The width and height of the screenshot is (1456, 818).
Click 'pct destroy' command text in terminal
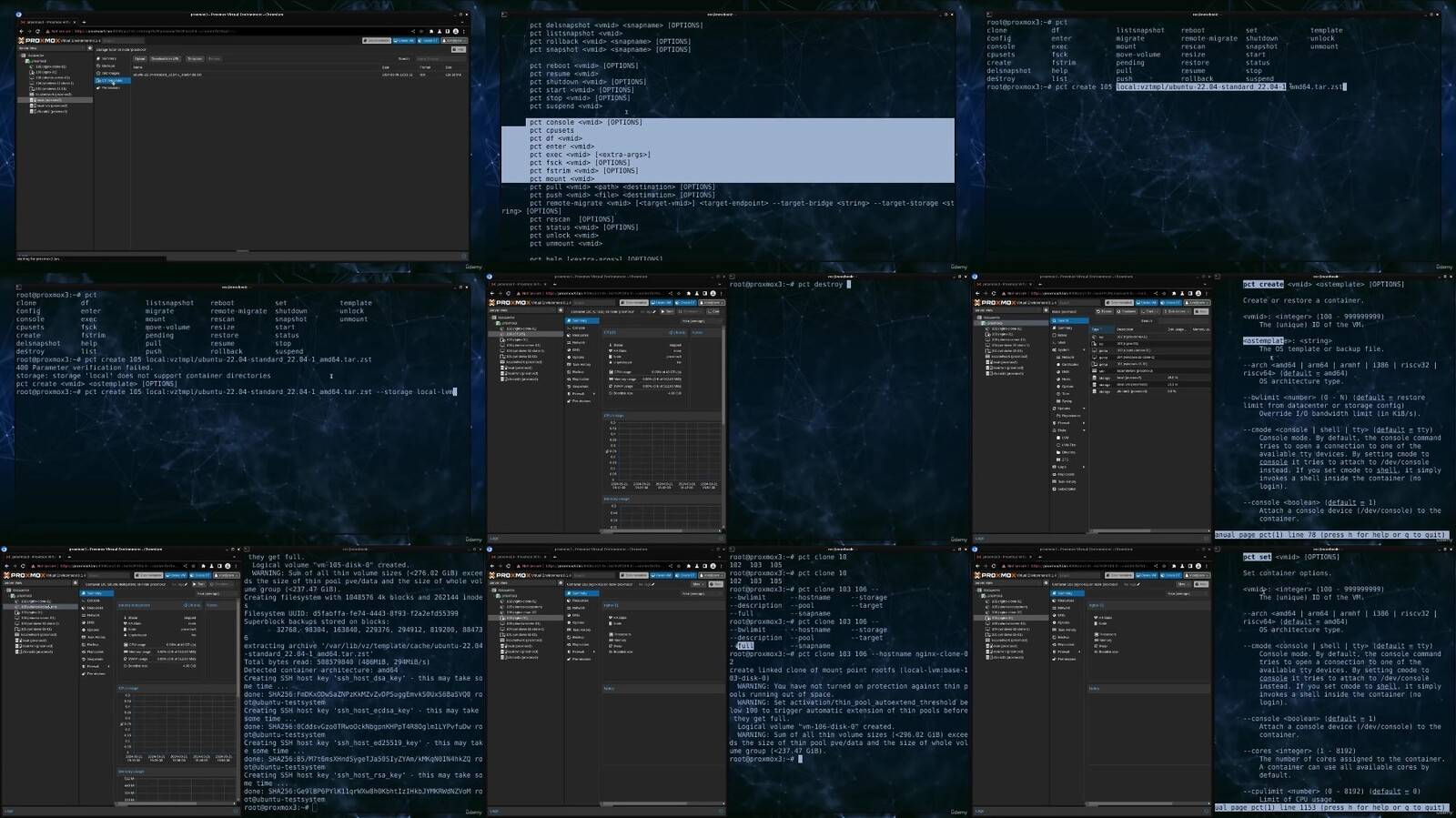click(822, 284)
